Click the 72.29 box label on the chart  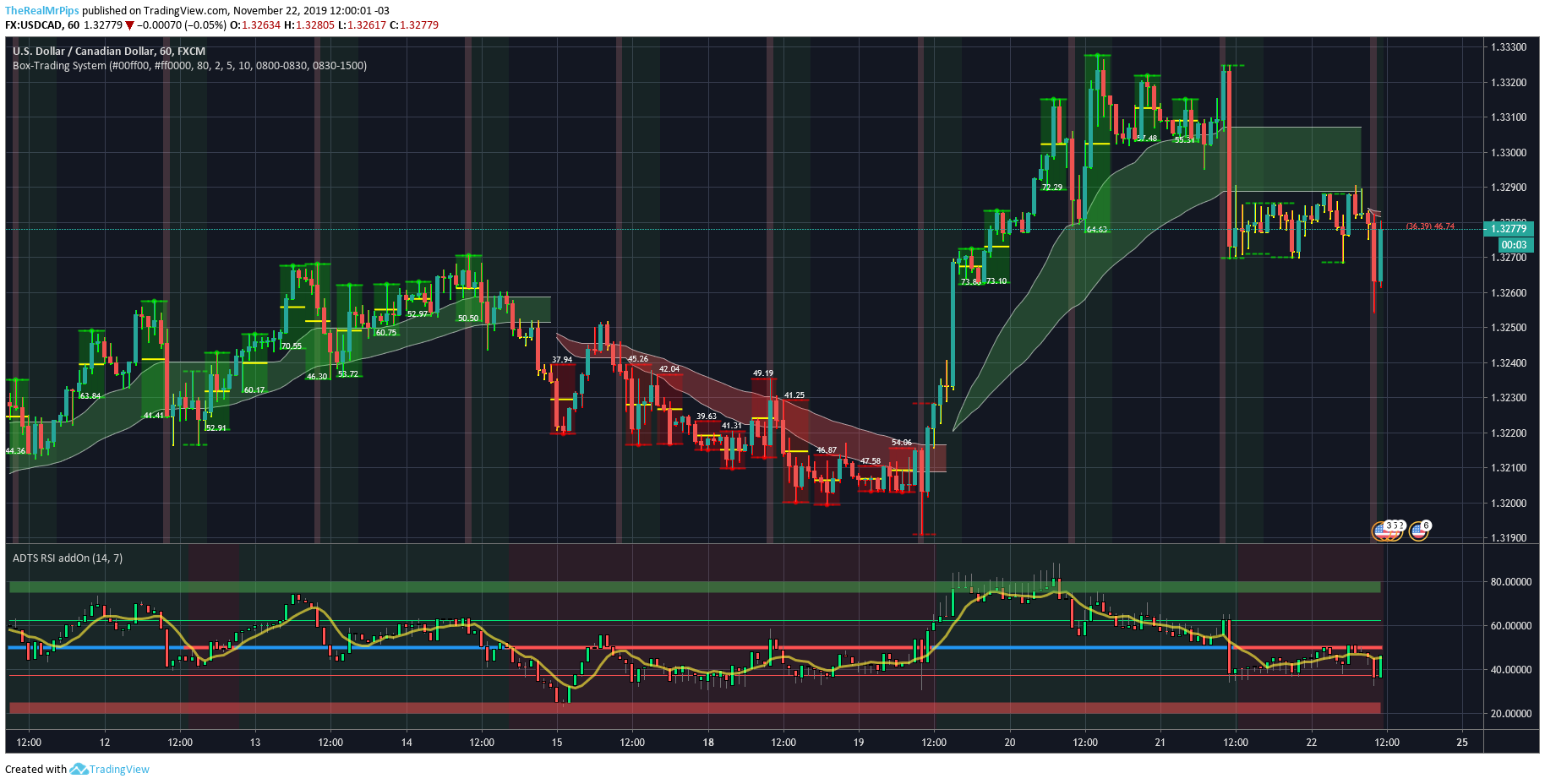[1052, 188]
